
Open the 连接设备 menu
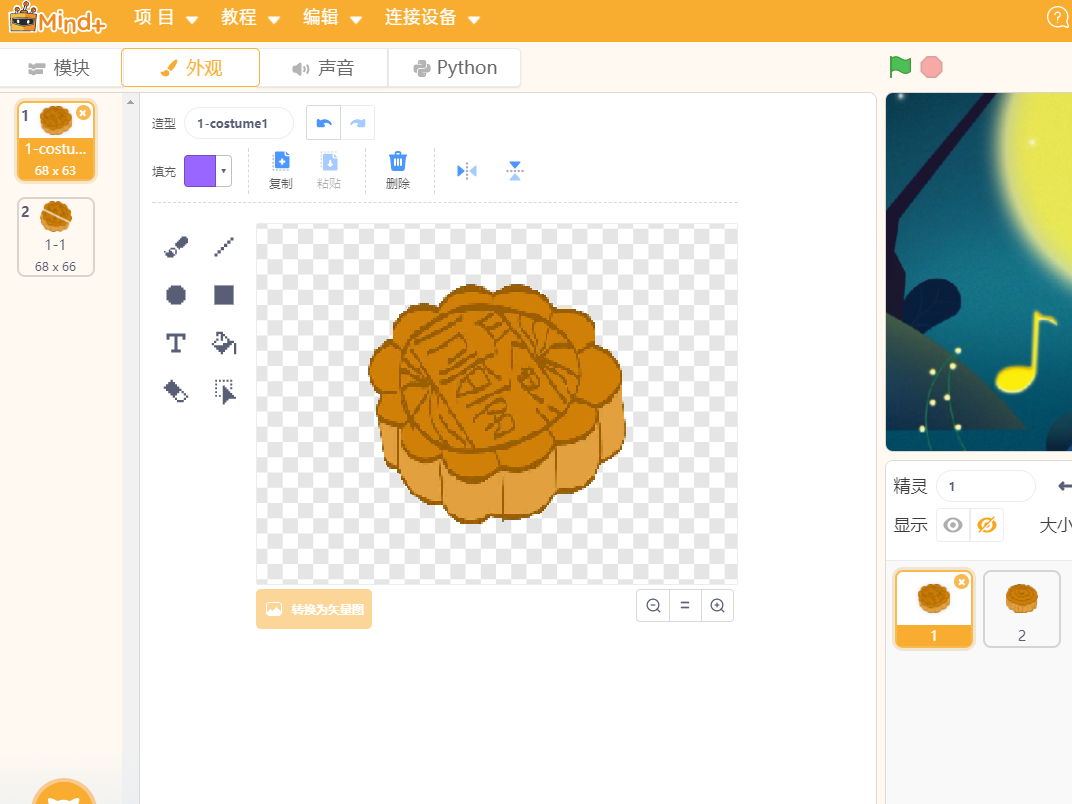click(x=432, y=18)
